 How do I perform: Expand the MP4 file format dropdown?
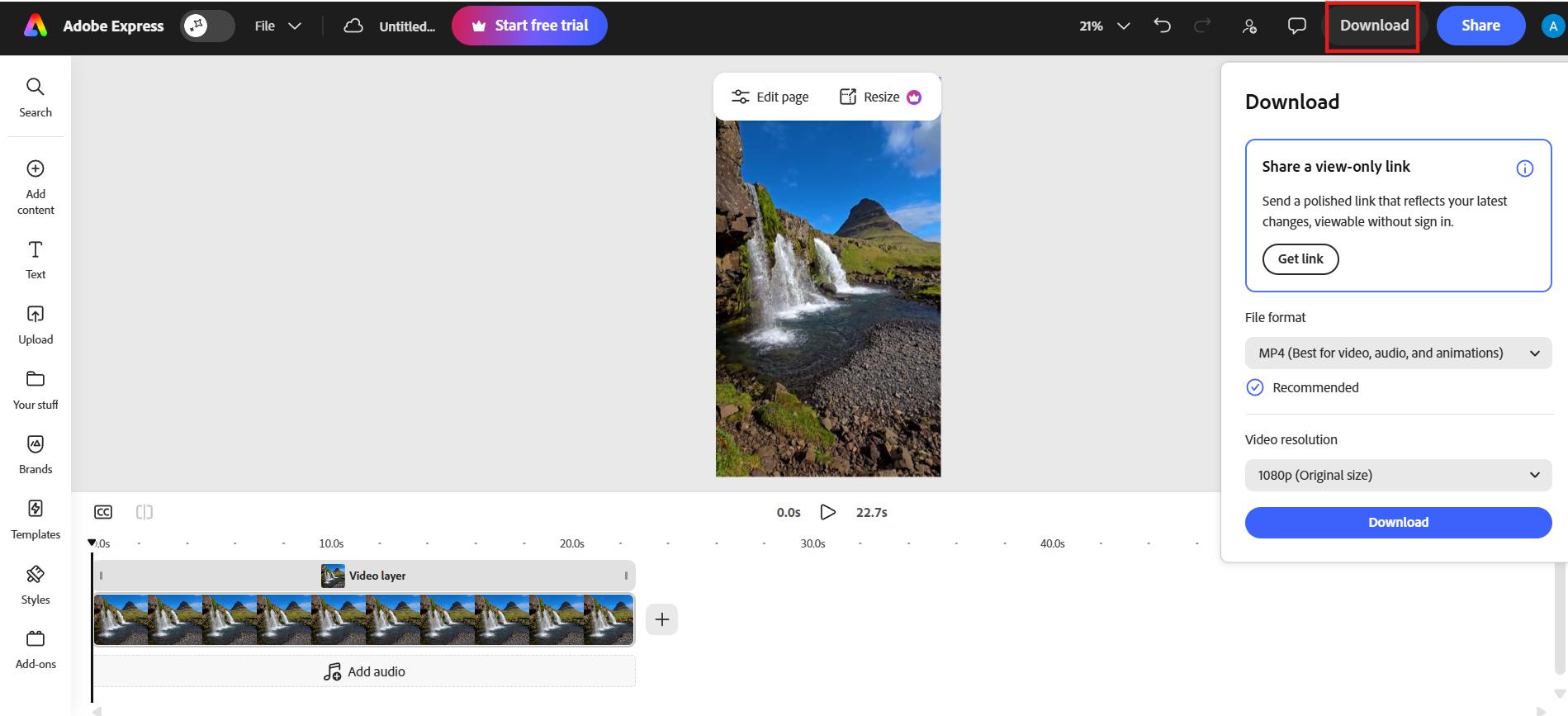[1398, 353]
